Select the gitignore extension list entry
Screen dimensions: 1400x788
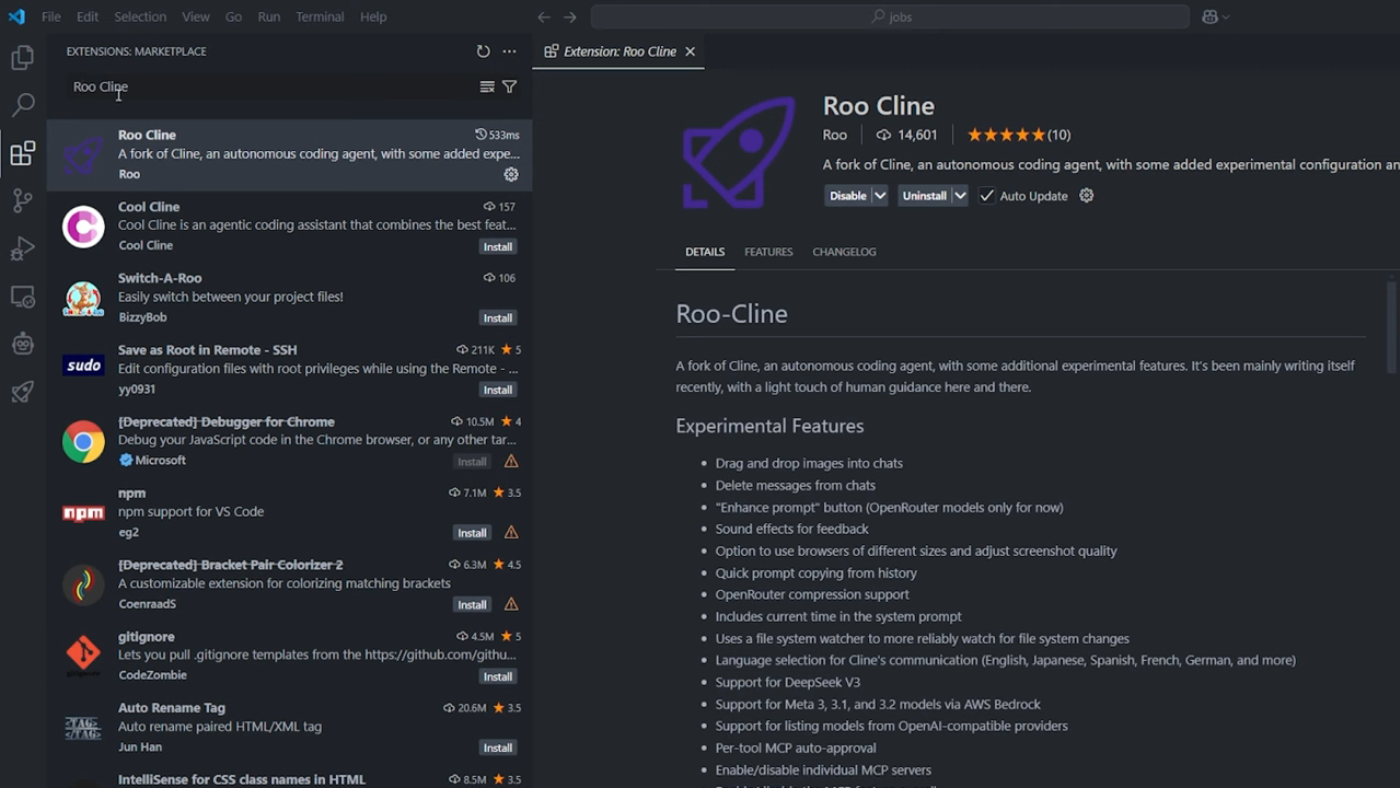[289, 656]
